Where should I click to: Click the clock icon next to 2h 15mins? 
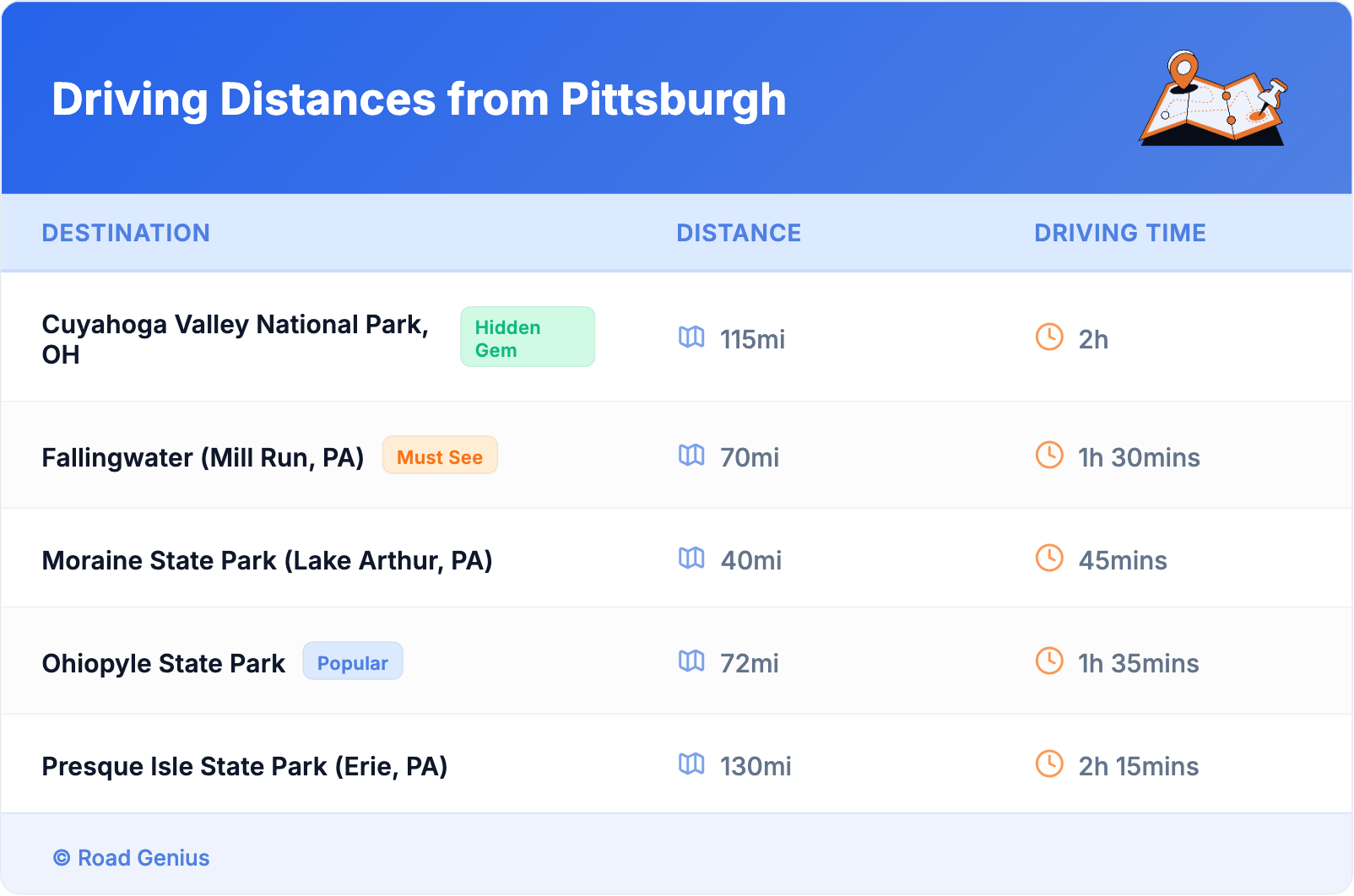click(1049, 764)
